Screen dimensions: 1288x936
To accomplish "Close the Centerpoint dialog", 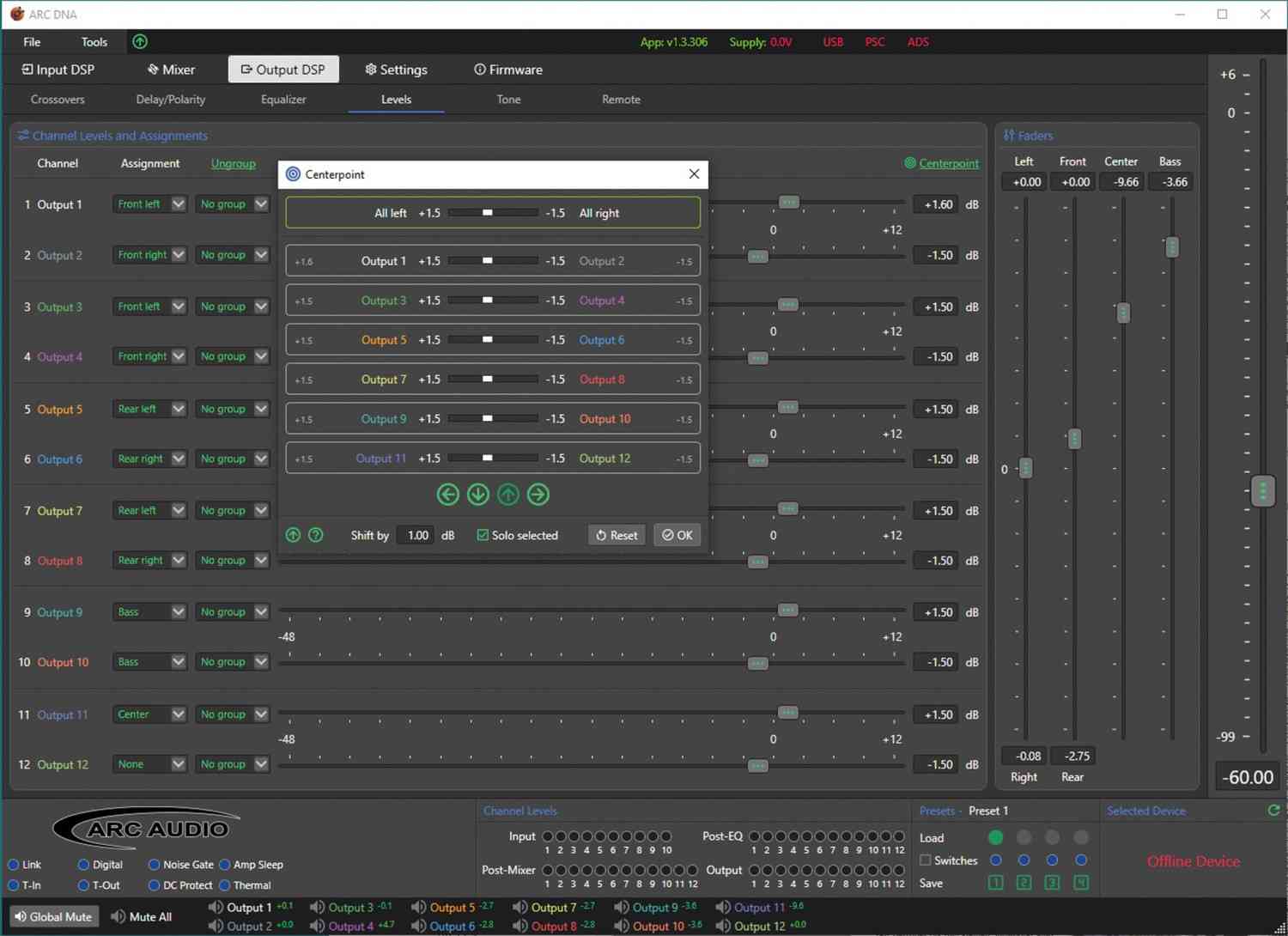I will coord(694,173).
